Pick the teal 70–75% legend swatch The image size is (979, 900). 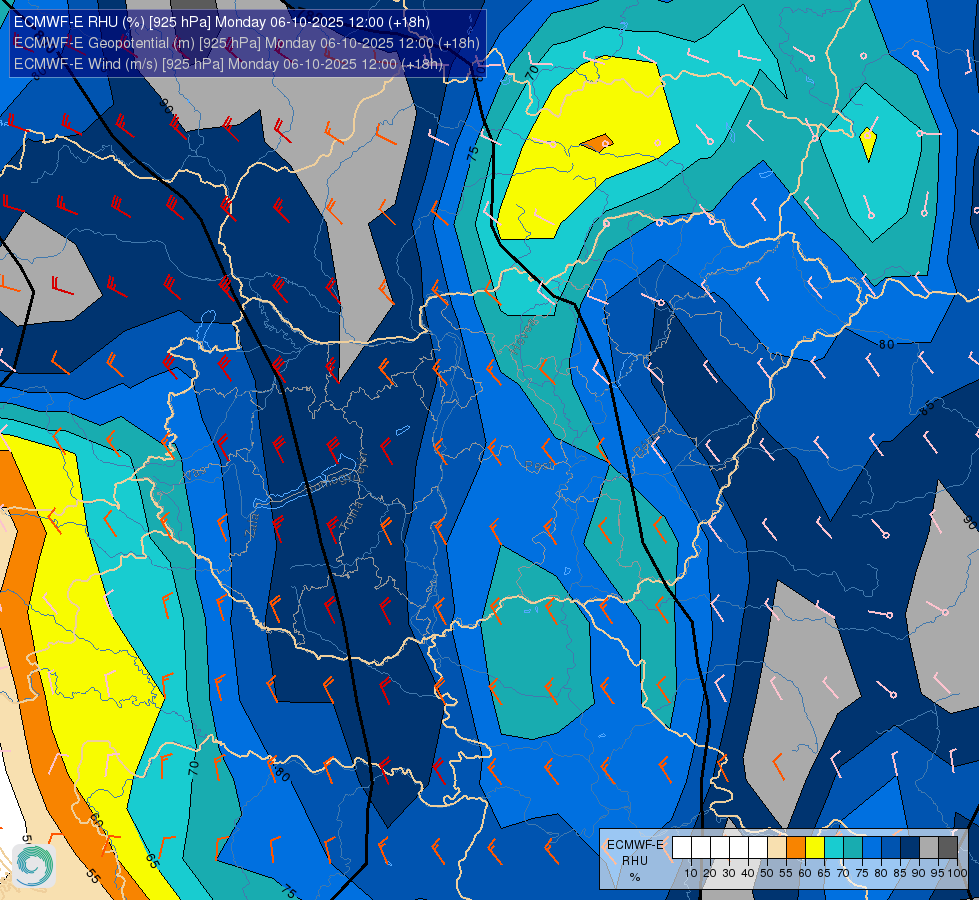pos(853,848)
